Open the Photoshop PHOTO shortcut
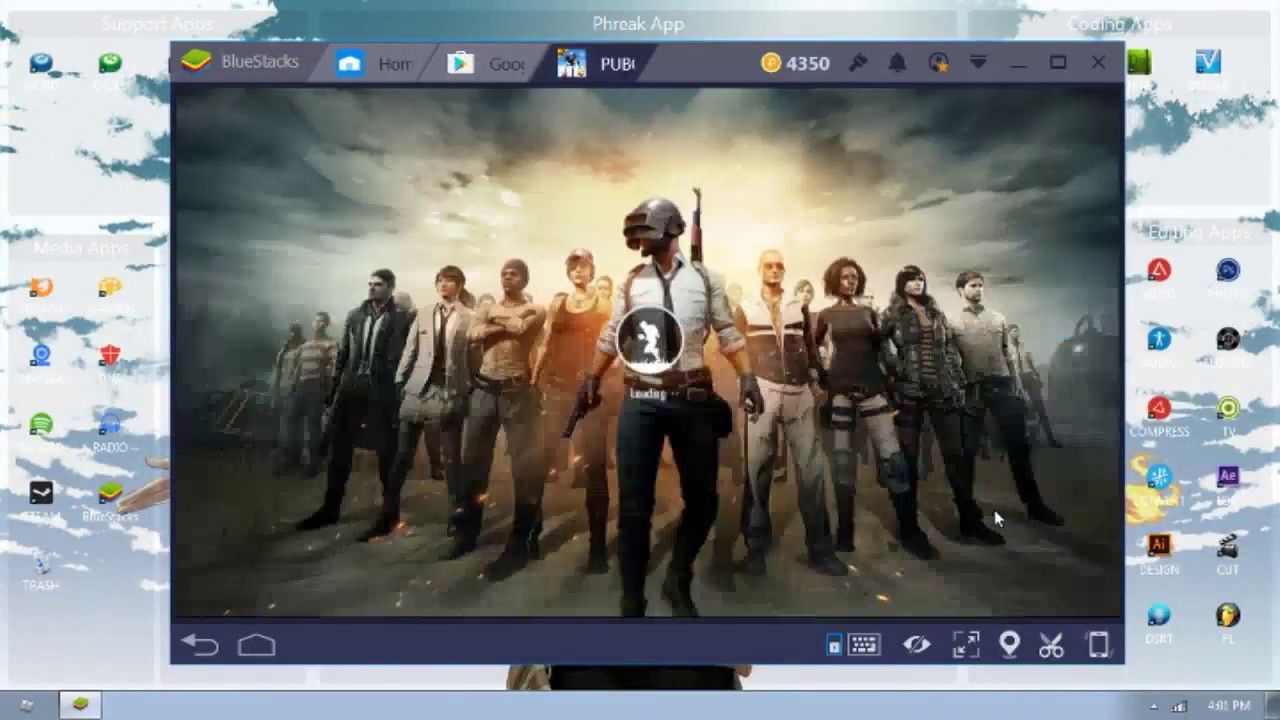1280x720 pixels. pos(1228,277)
